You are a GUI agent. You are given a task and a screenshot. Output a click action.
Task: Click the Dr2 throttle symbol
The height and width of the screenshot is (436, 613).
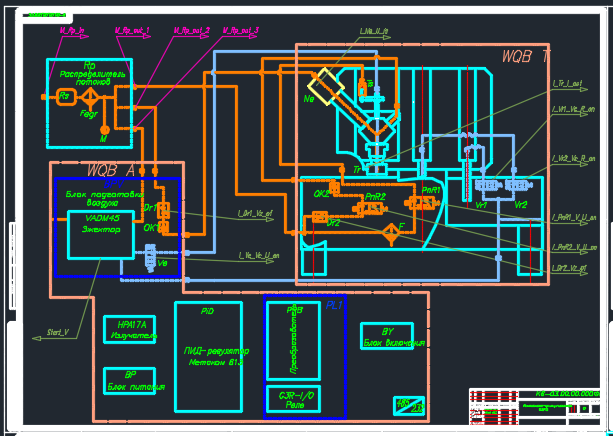[x=320, y=217]
